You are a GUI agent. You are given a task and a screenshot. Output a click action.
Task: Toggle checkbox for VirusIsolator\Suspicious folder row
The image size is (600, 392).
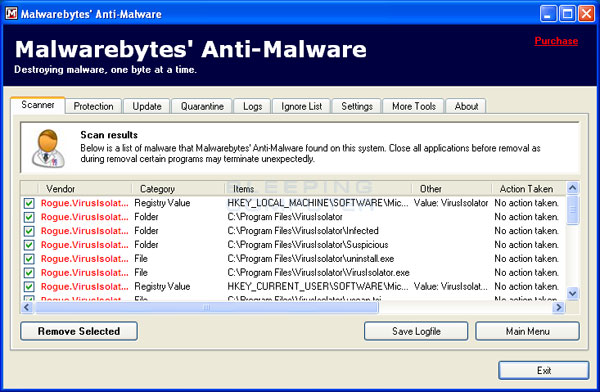[29, 245]
